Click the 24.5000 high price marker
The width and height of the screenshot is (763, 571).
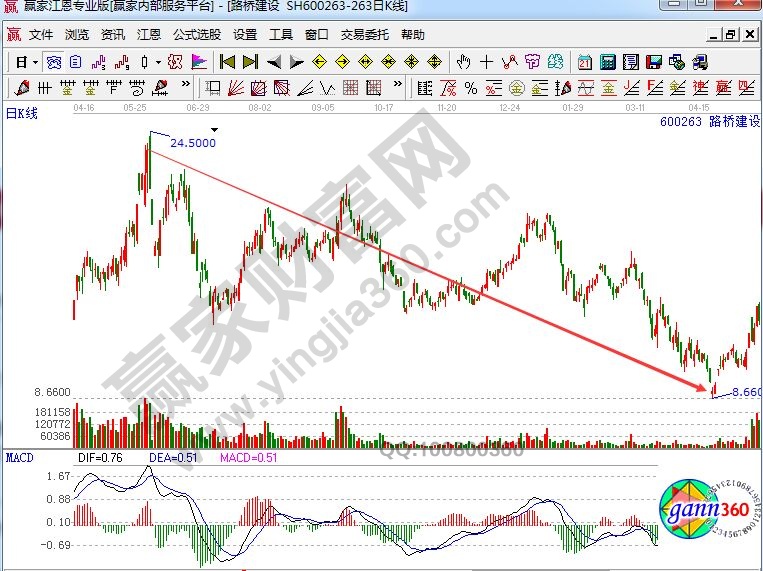point(193,143)
